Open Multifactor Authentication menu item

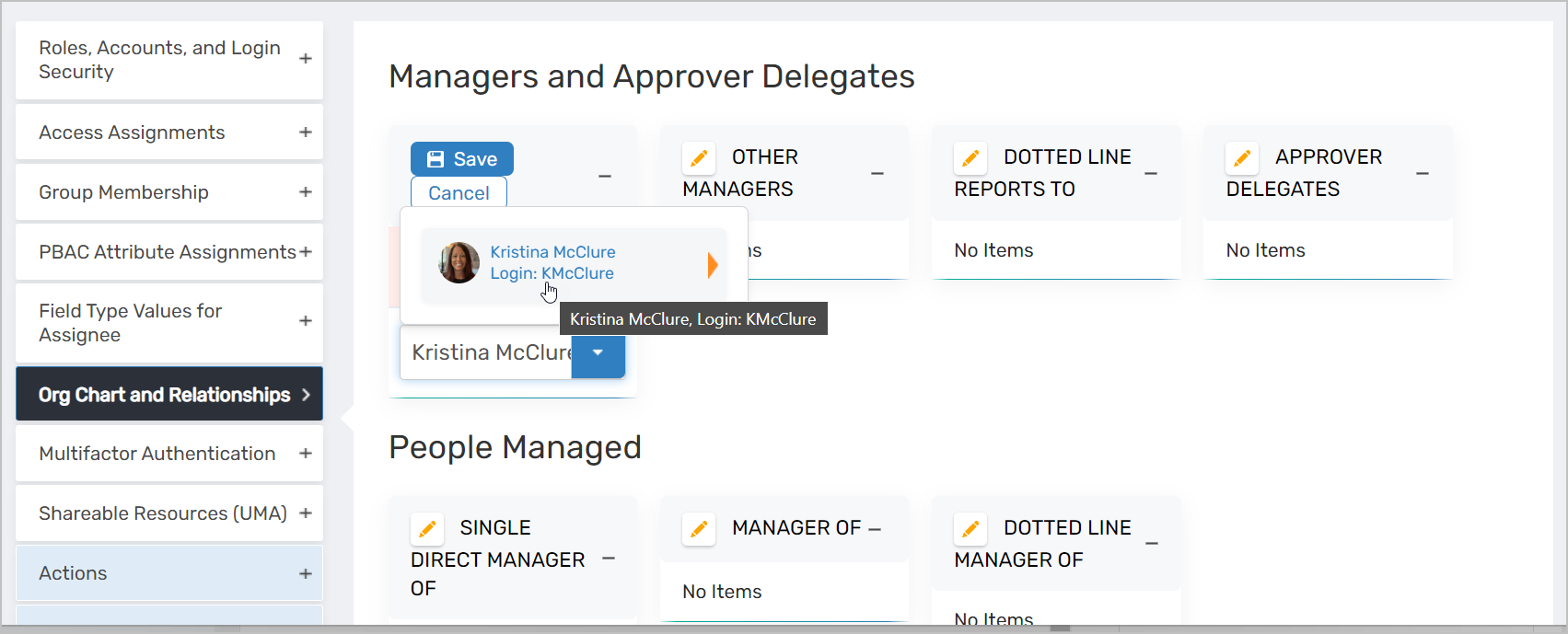click(x=157, y=454)
